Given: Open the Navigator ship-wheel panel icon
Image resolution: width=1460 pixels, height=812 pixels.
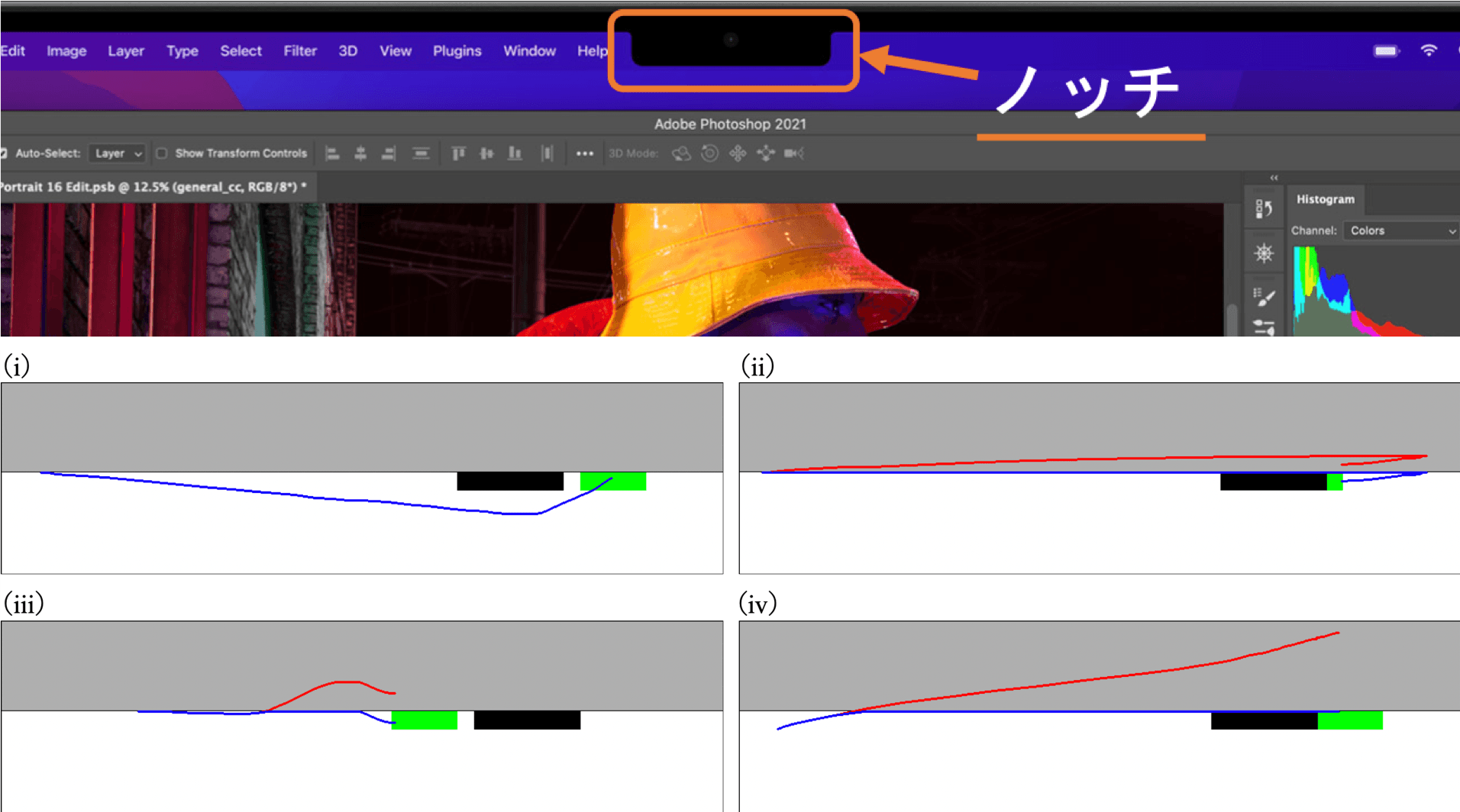Looking at the screenshot, I should (1264, 253).
